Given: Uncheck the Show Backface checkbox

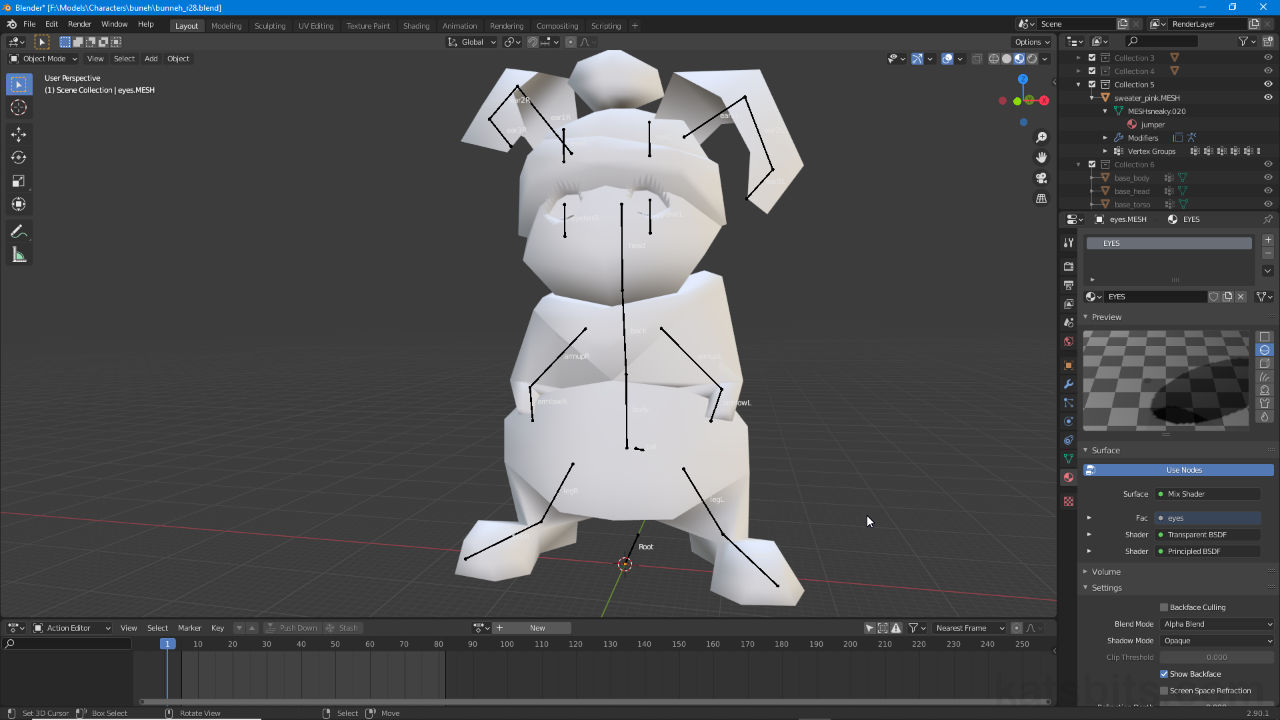Looking at the screenshot, I should click(1164, 674).
